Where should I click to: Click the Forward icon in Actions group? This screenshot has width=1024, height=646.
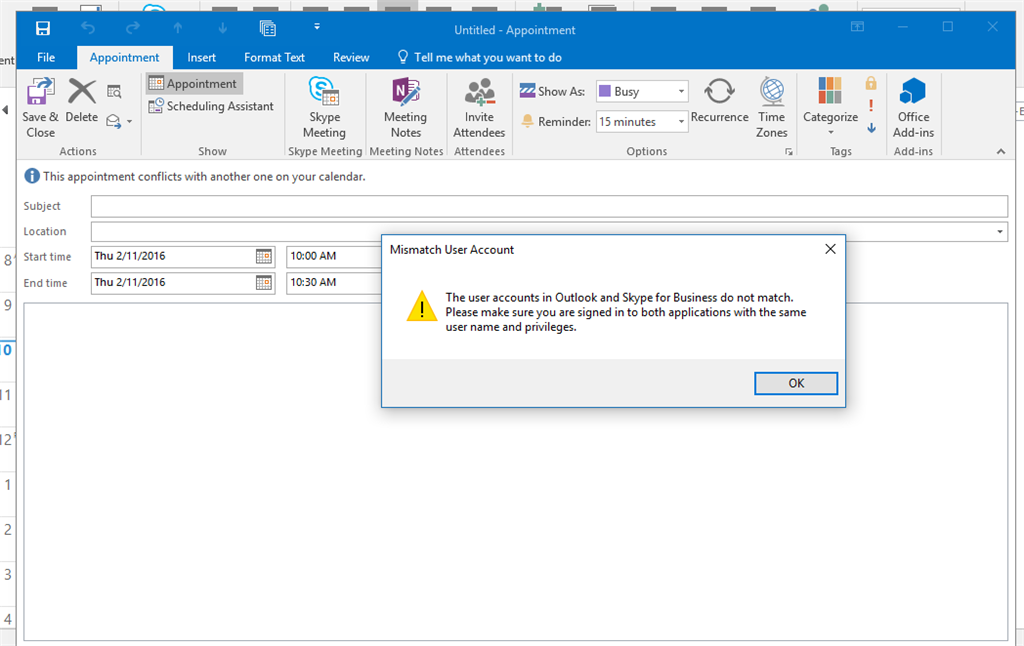[114, 121]
